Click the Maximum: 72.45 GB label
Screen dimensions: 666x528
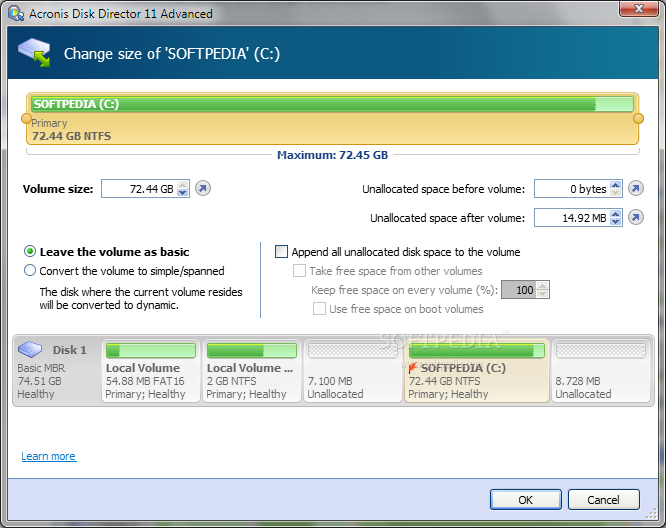pyautogui.click(x=332, y=155)
